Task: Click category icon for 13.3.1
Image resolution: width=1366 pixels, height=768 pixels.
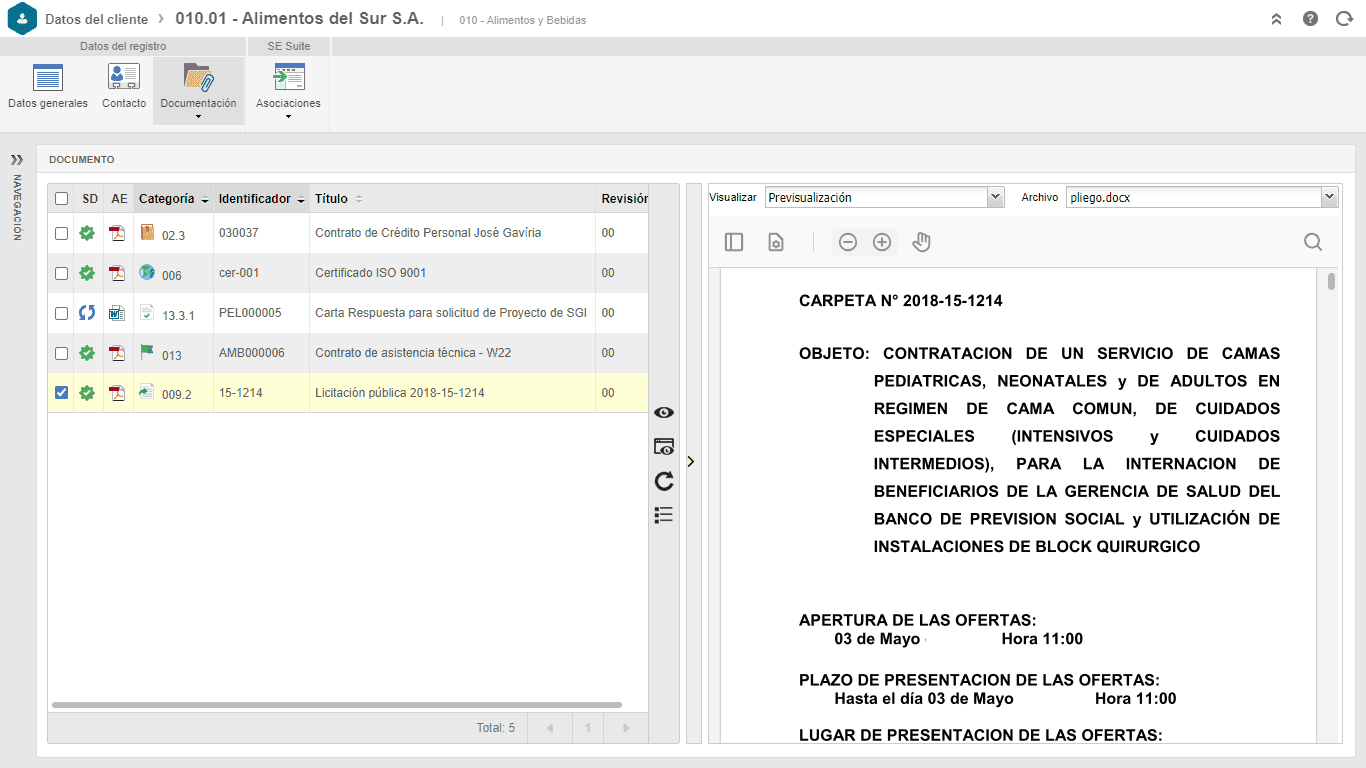Action: pyautogui.click(x=148, y=312)
